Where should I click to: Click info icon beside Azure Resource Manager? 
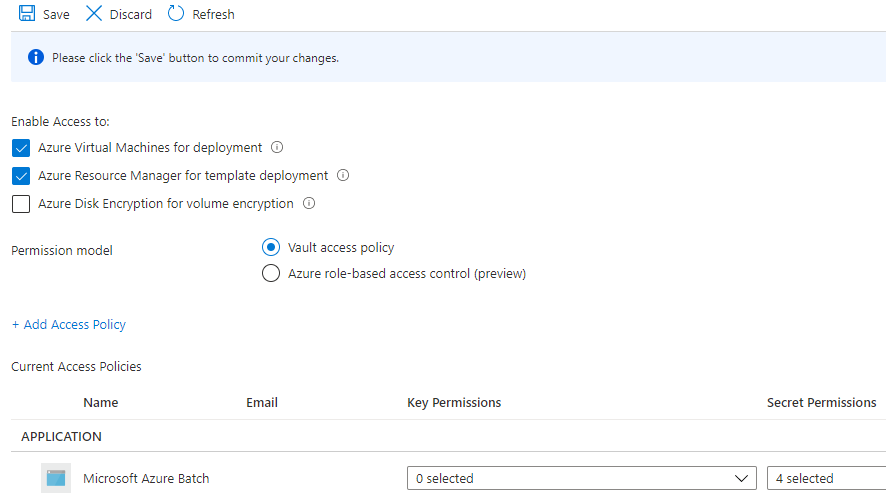pyautogui.click(x=343, y=175)
